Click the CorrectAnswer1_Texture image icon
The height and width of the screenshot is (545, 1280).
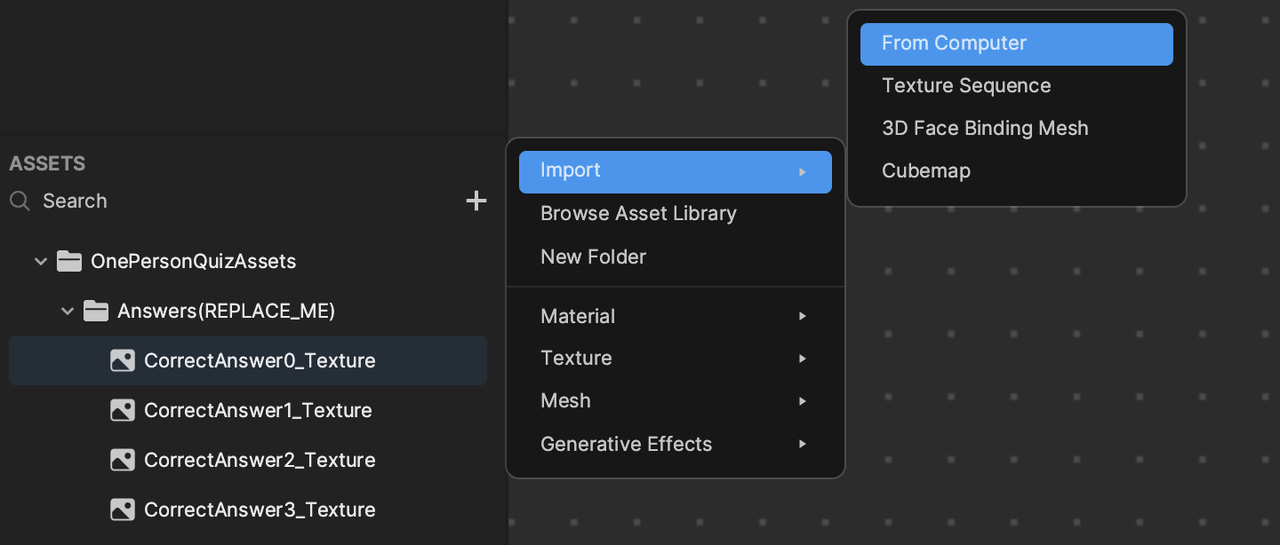tap(122, 410)
